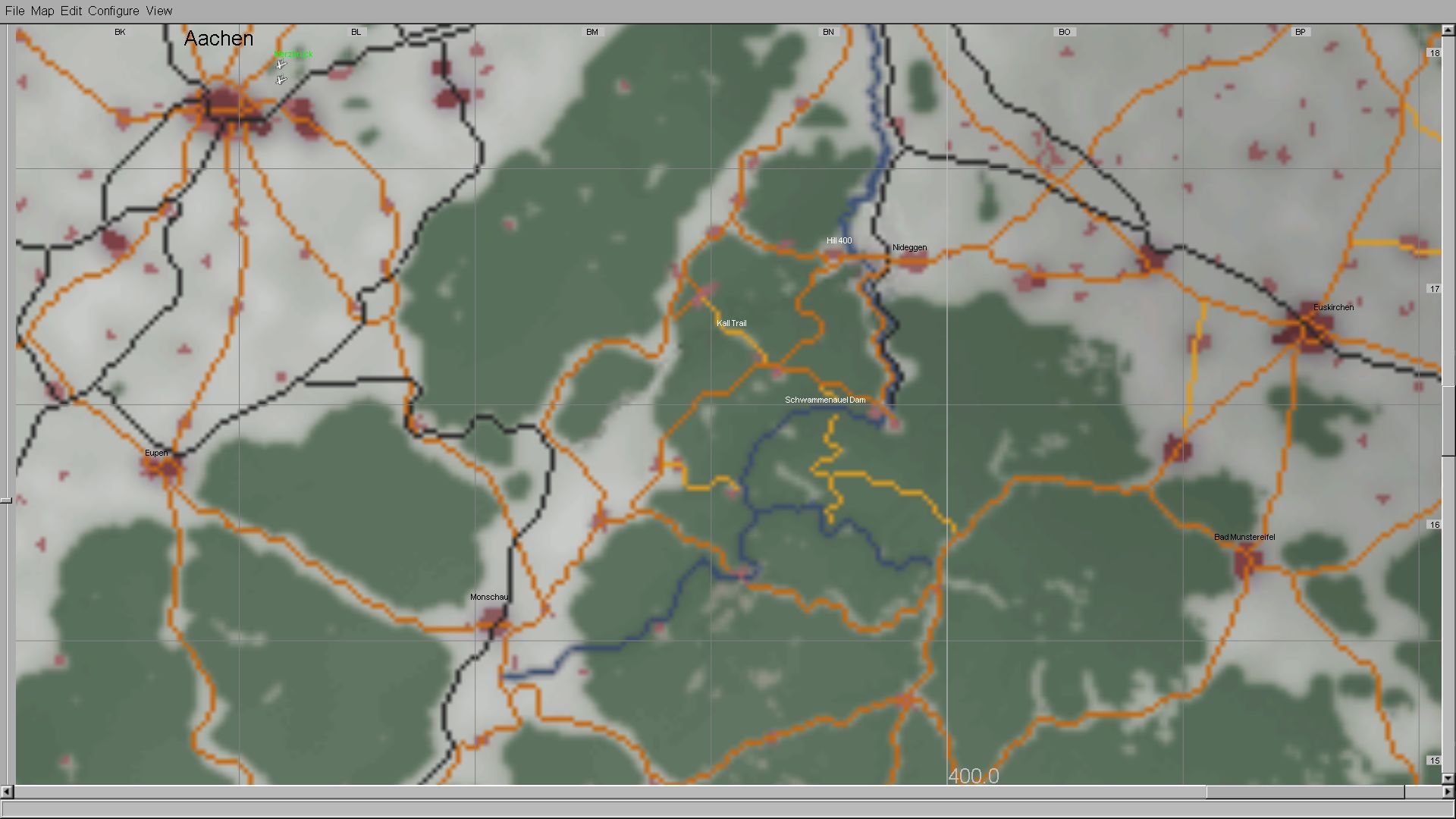The height and width of the screenshot is (819, 1456).
Task: Open the Edit menu
Action: (71, 11)
